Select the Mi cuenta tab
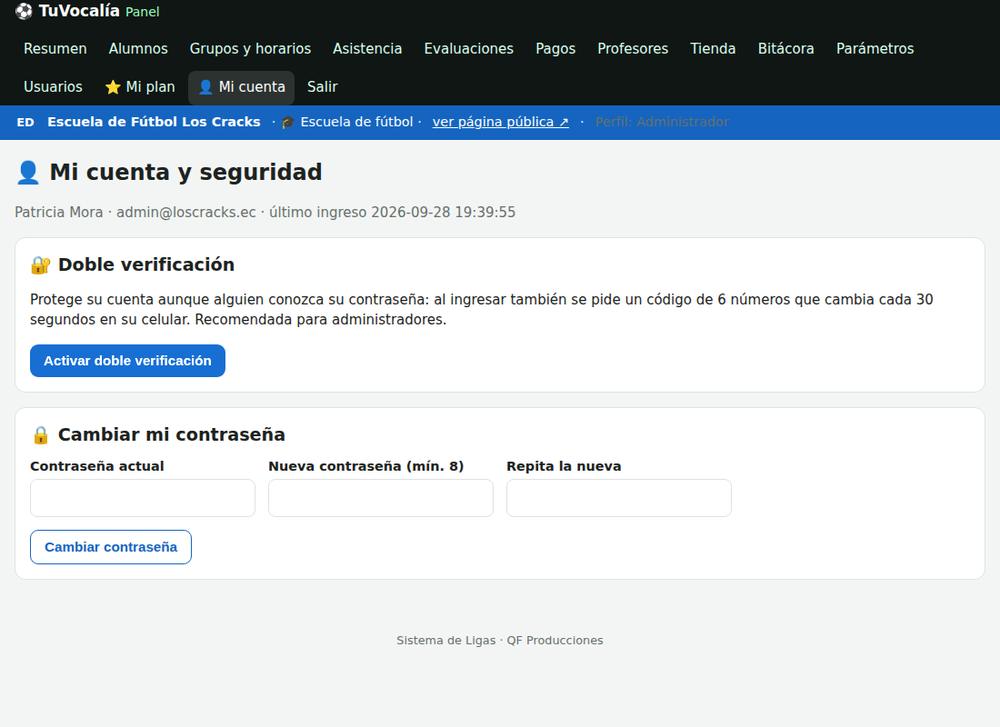 (x=241, y=87)
